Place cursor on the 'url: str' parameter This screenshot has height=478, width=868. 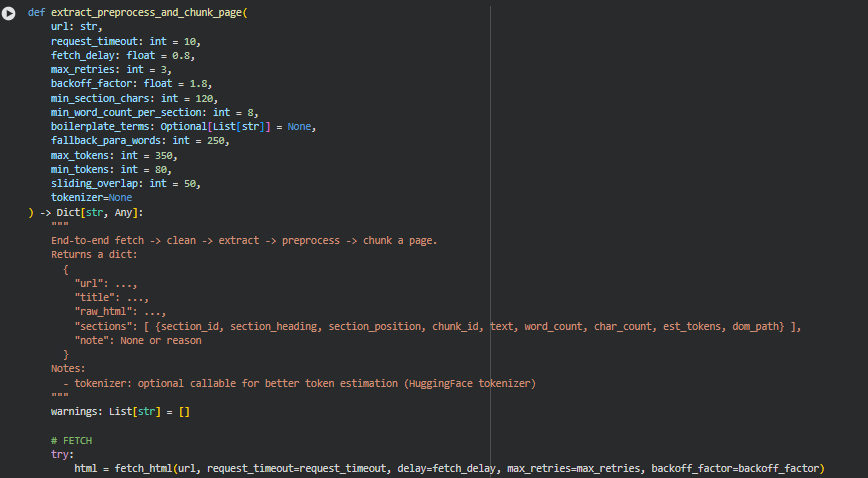(x=76, y=27)
